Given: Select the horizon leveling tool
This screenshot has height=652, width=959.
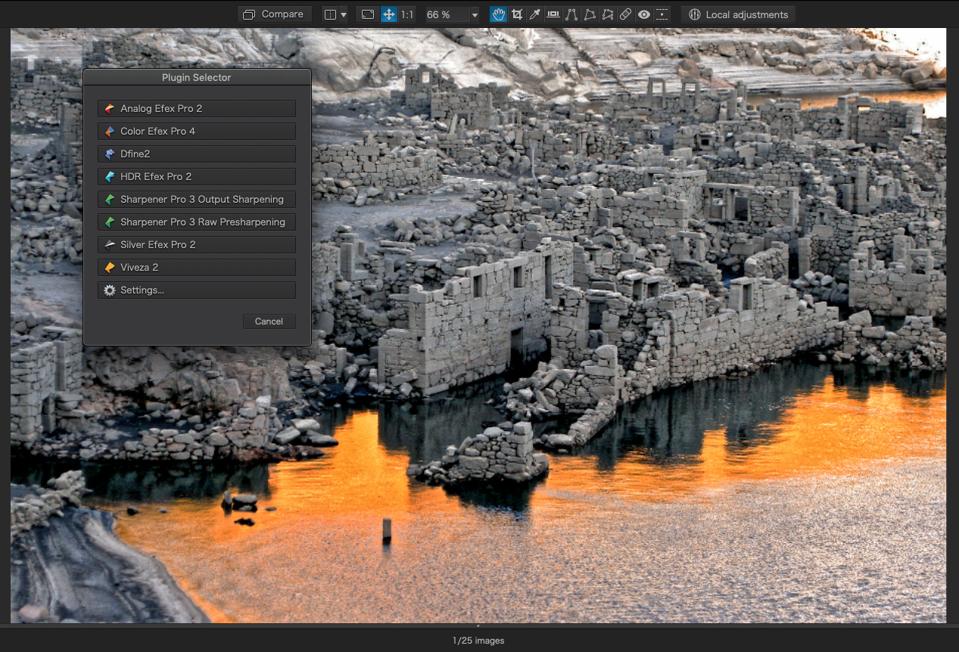Looking at the screenshot, I should tap(553, 15).
